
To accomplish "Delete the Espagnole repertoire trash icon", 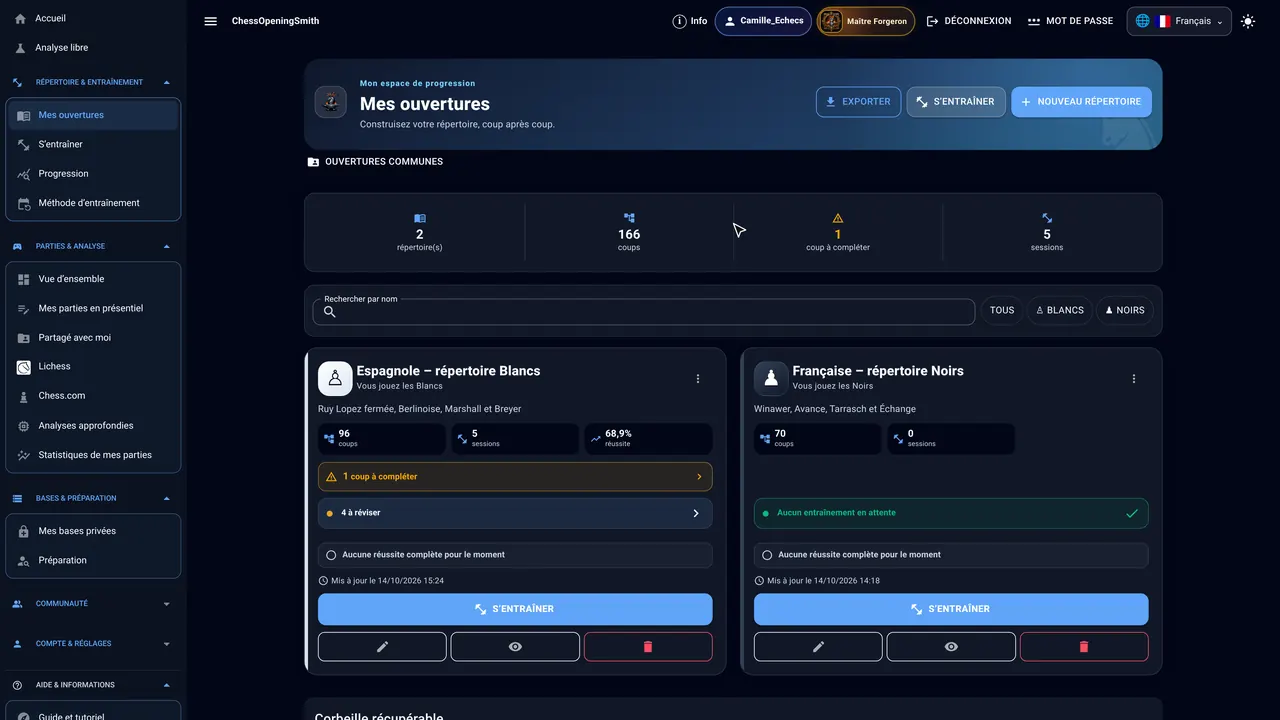I will click(648, 647).
